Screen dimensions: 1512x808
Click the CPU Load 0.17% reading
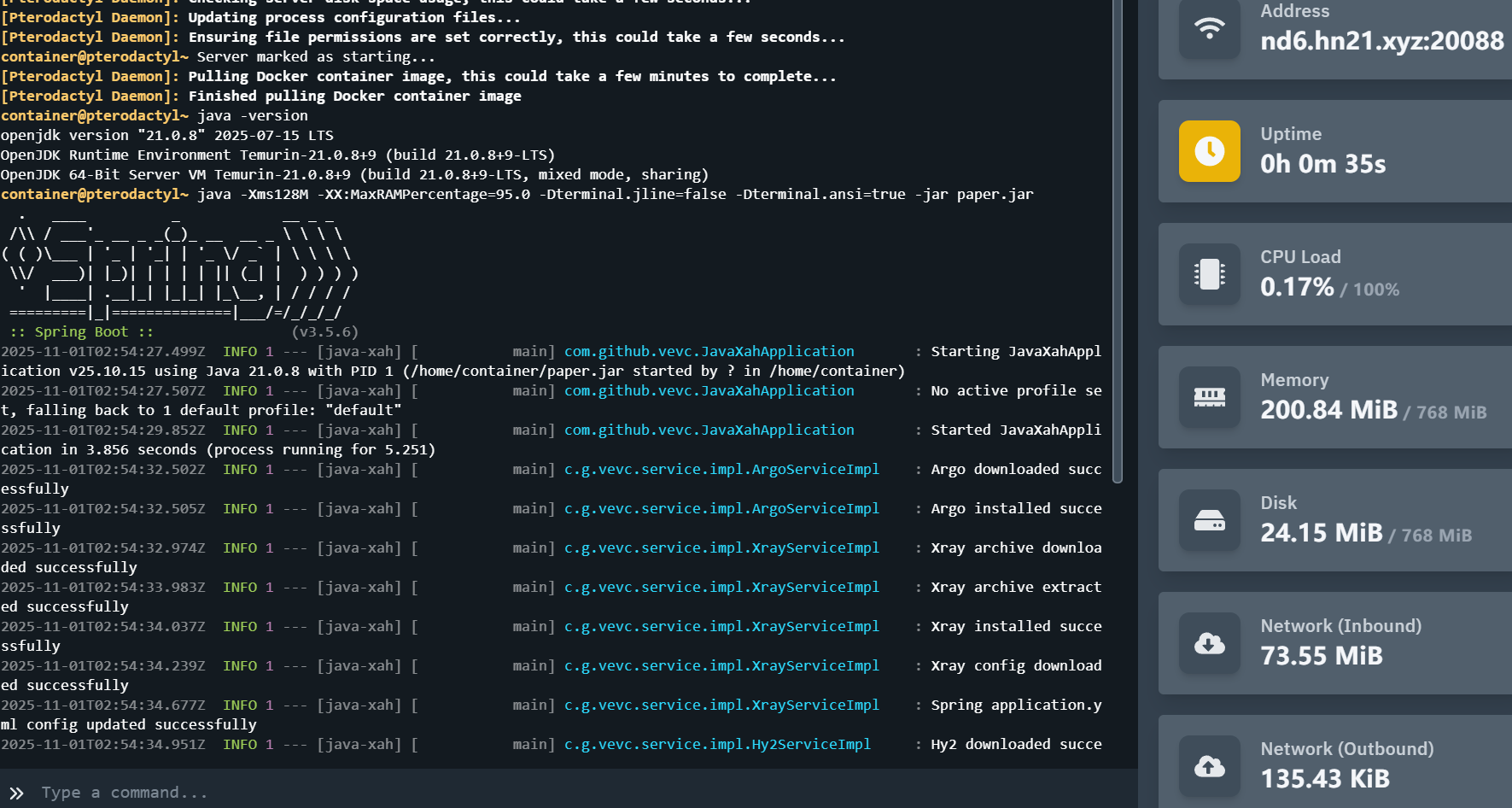[x=1297, y=287]
